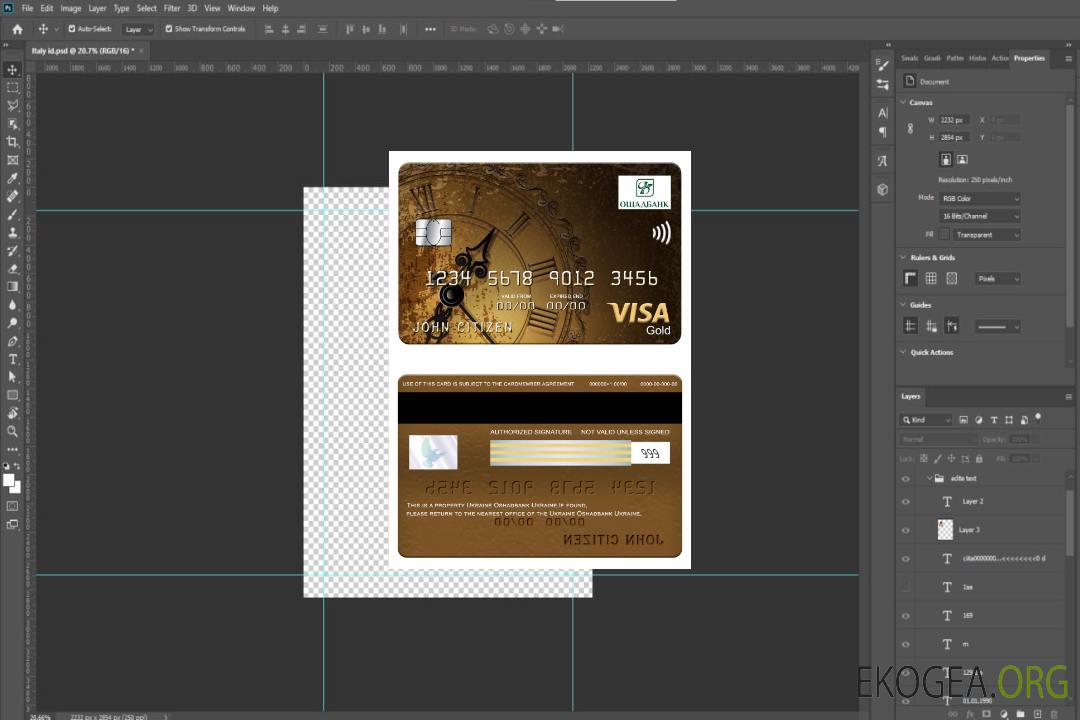Click the foreground/background color swatches

click(x=12, y=484)
